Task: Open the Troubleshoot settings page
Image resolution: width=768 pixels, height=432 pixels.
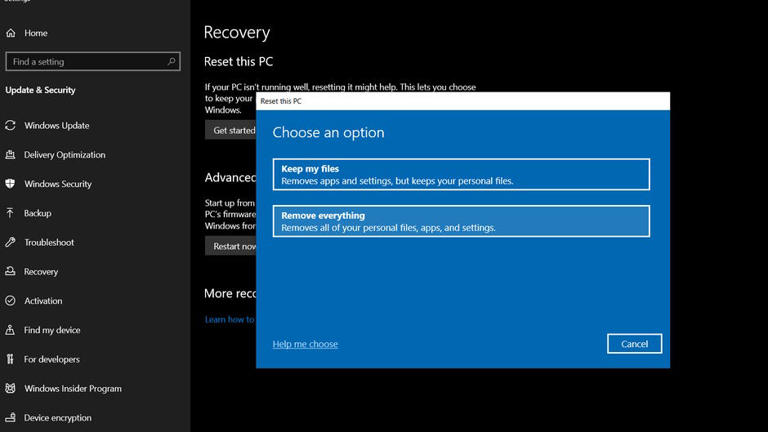Action: click(x=49, y=242)
